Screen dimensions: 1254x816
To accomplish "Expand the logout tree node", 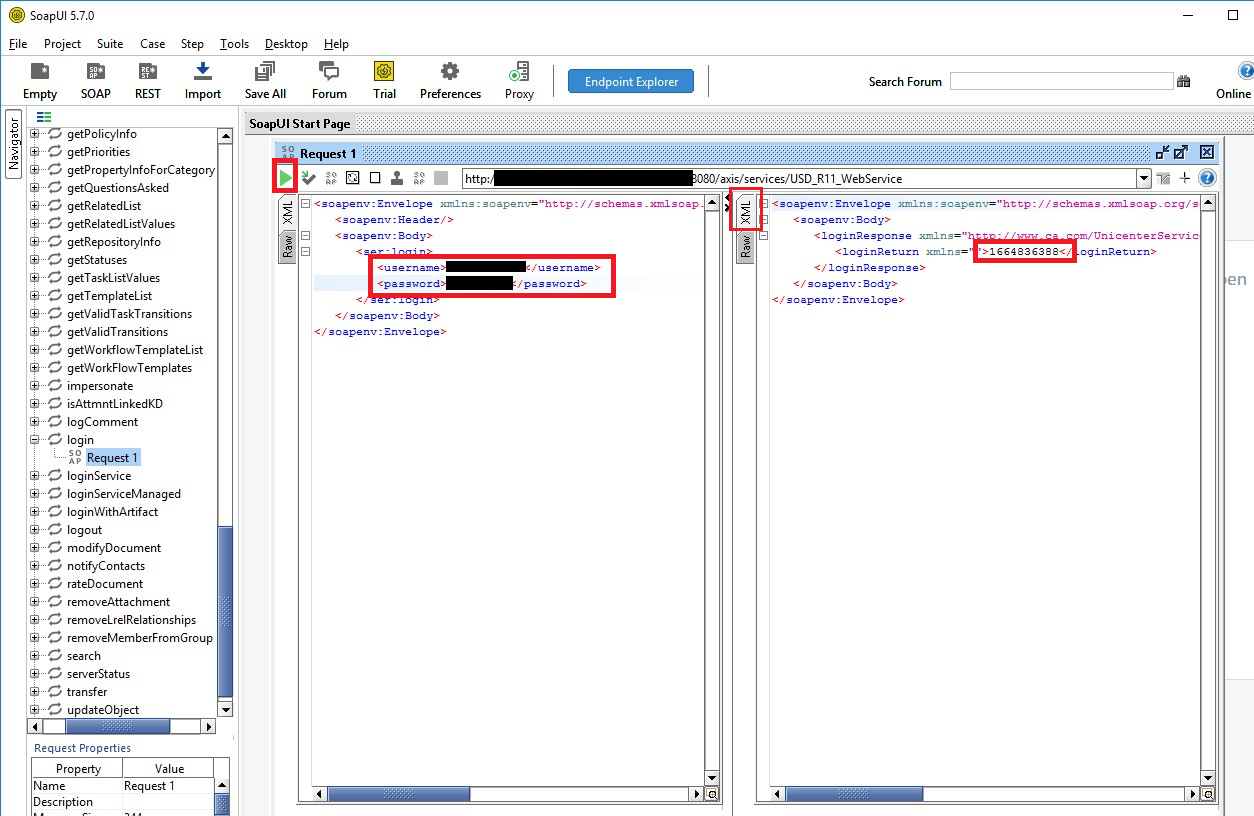I will coord(35,530).
